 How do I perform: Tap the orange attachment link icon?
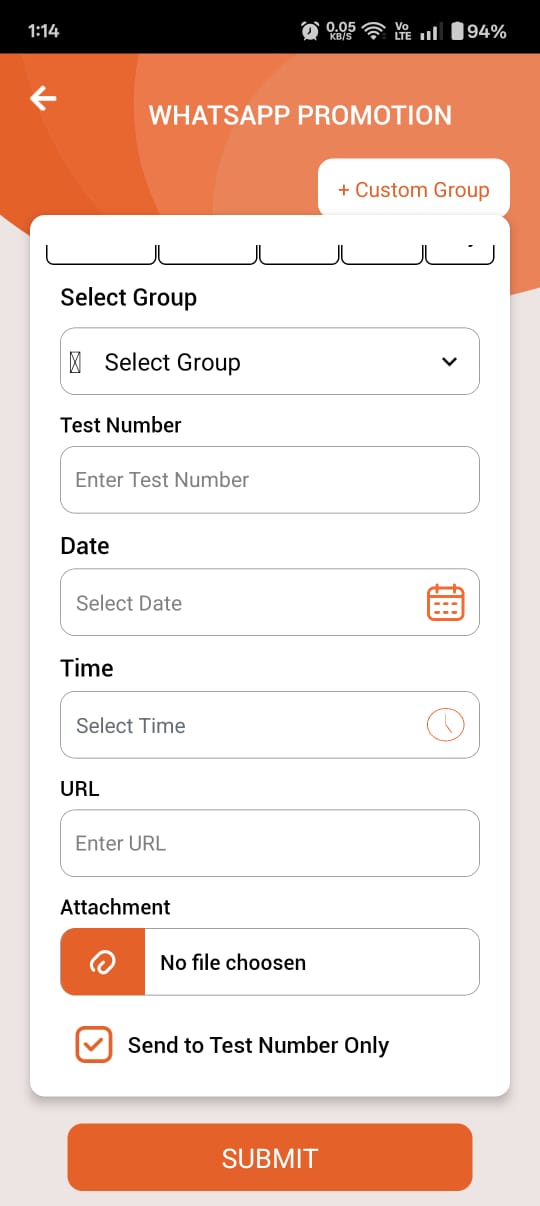[103, 962]
